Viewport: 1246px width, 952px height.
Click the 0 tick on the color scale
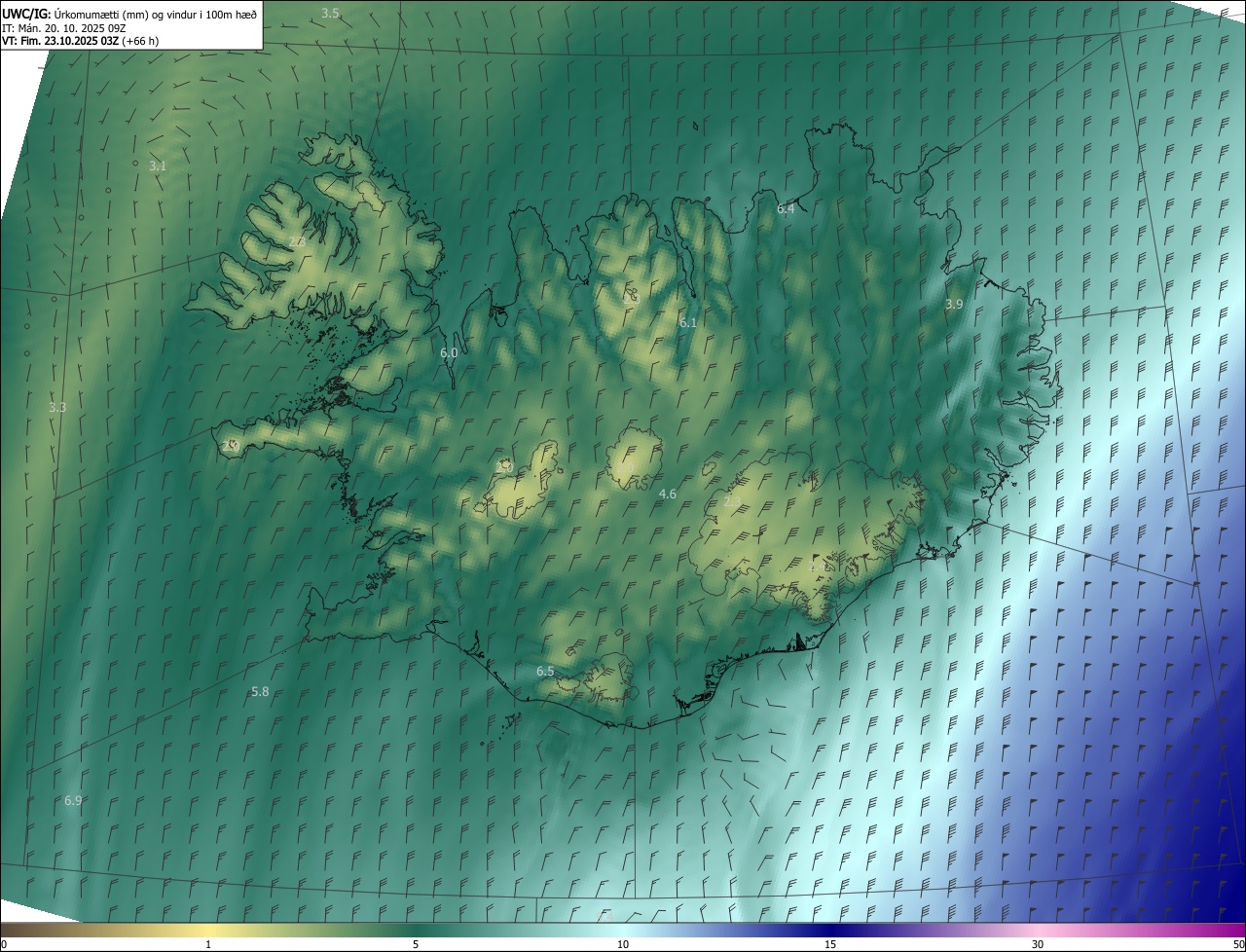4,944
